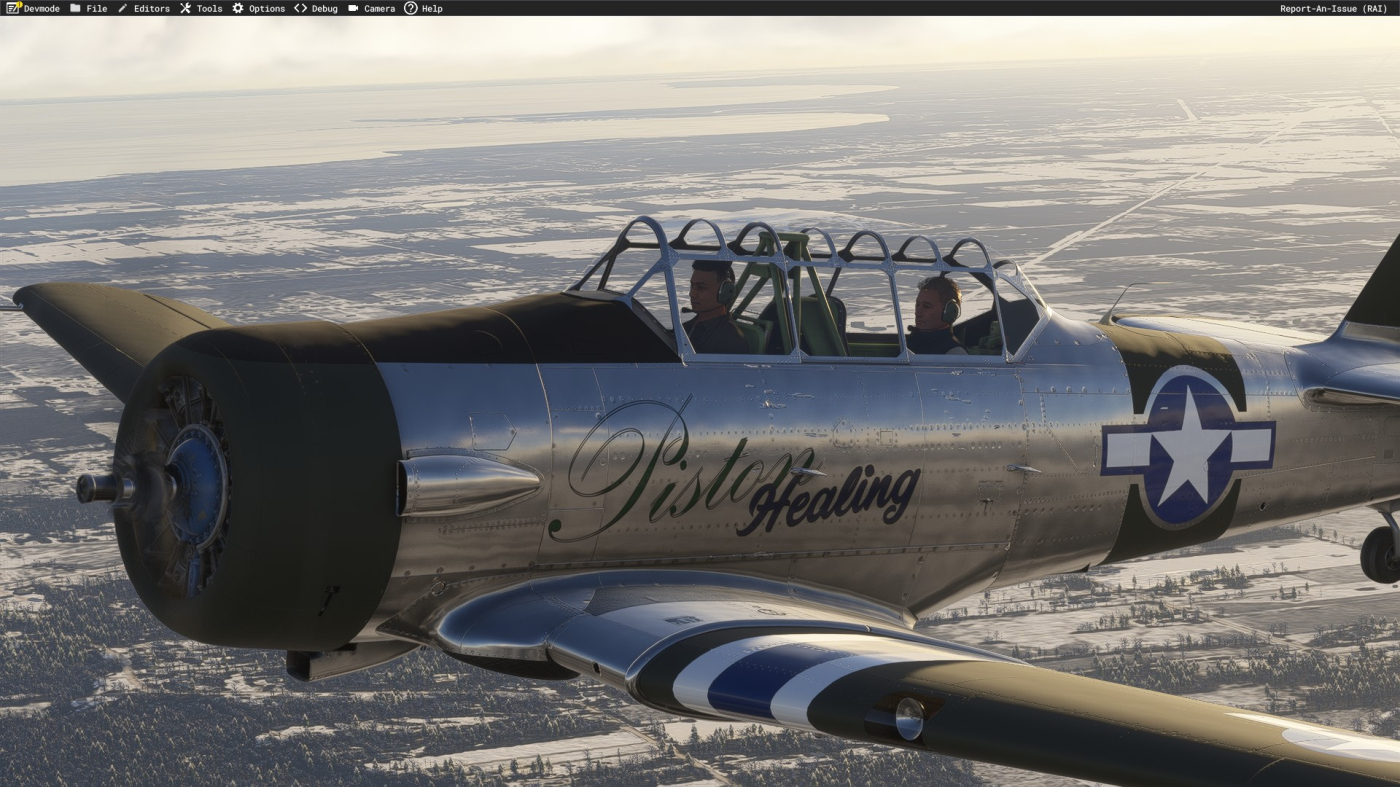
Task: Click the Camera video icon
Action: pos(353,8)
